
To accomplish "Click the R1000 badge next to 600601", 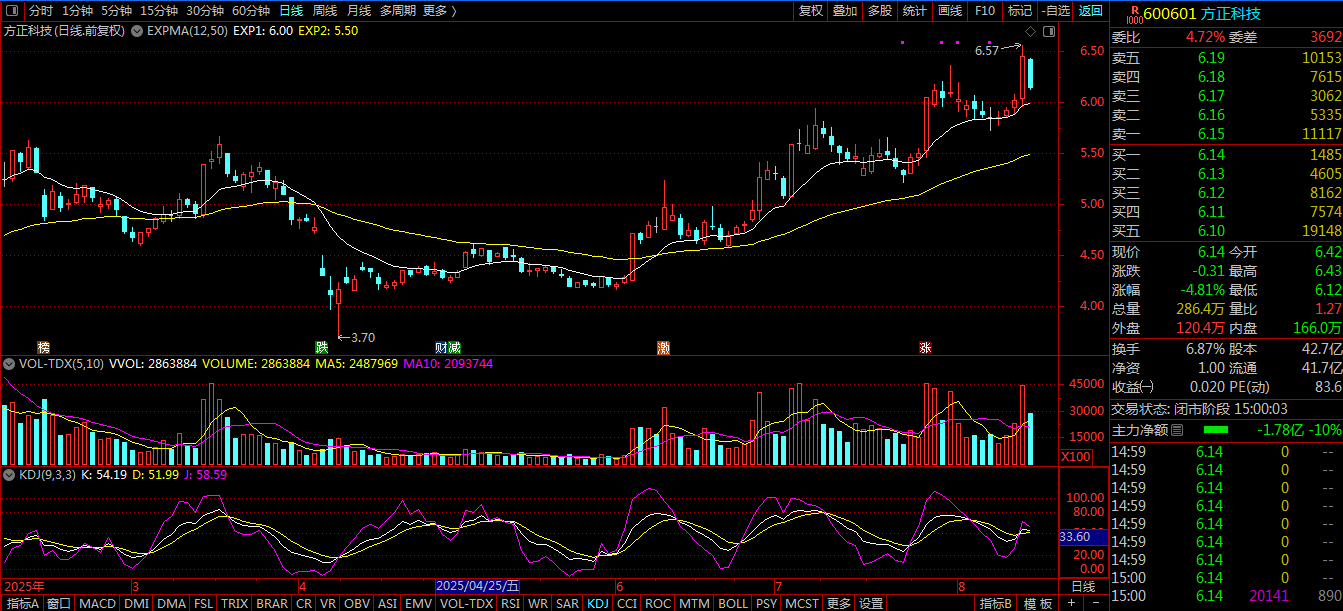I will 1133,13.
